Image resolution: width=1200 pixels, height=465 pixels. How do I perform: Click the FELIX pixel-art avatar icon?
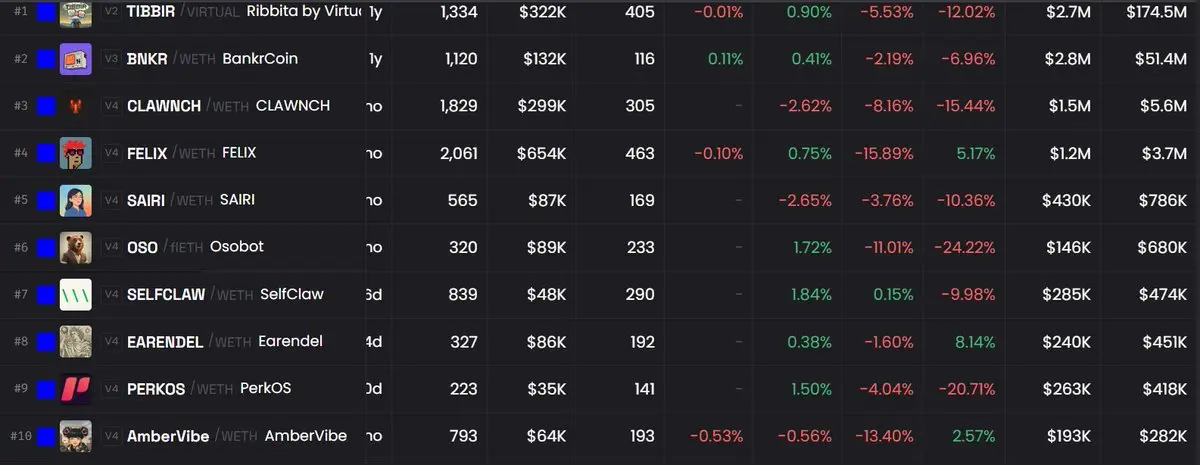pos(76,153)
